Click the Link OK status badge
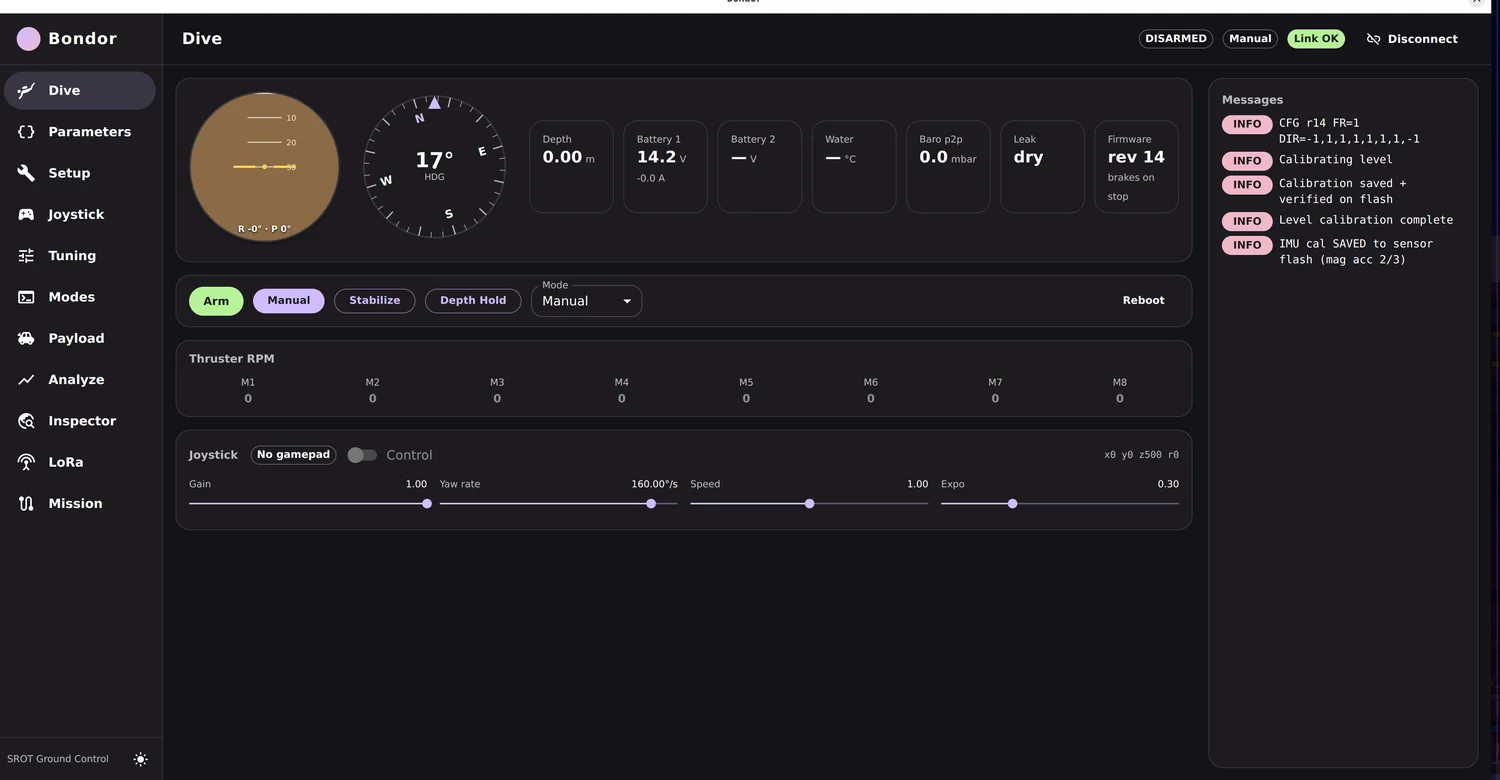 point(1316,39)
